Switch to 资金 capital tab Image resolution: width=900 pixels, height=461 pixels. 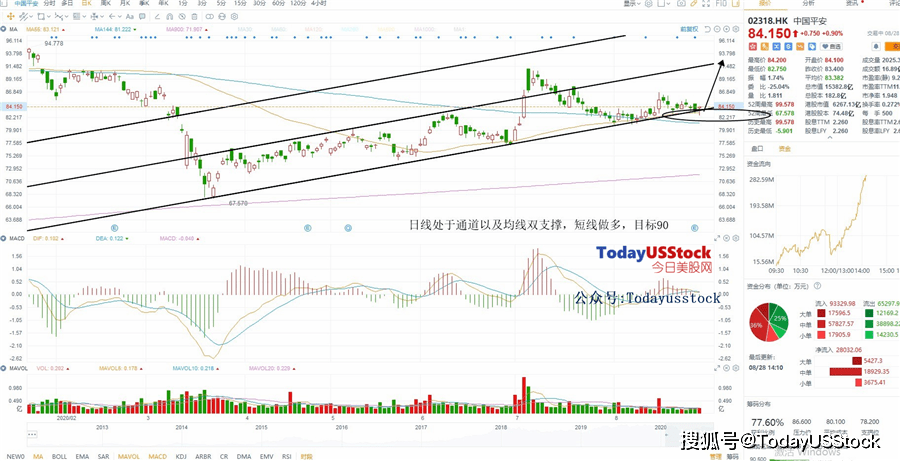(784, 149)
